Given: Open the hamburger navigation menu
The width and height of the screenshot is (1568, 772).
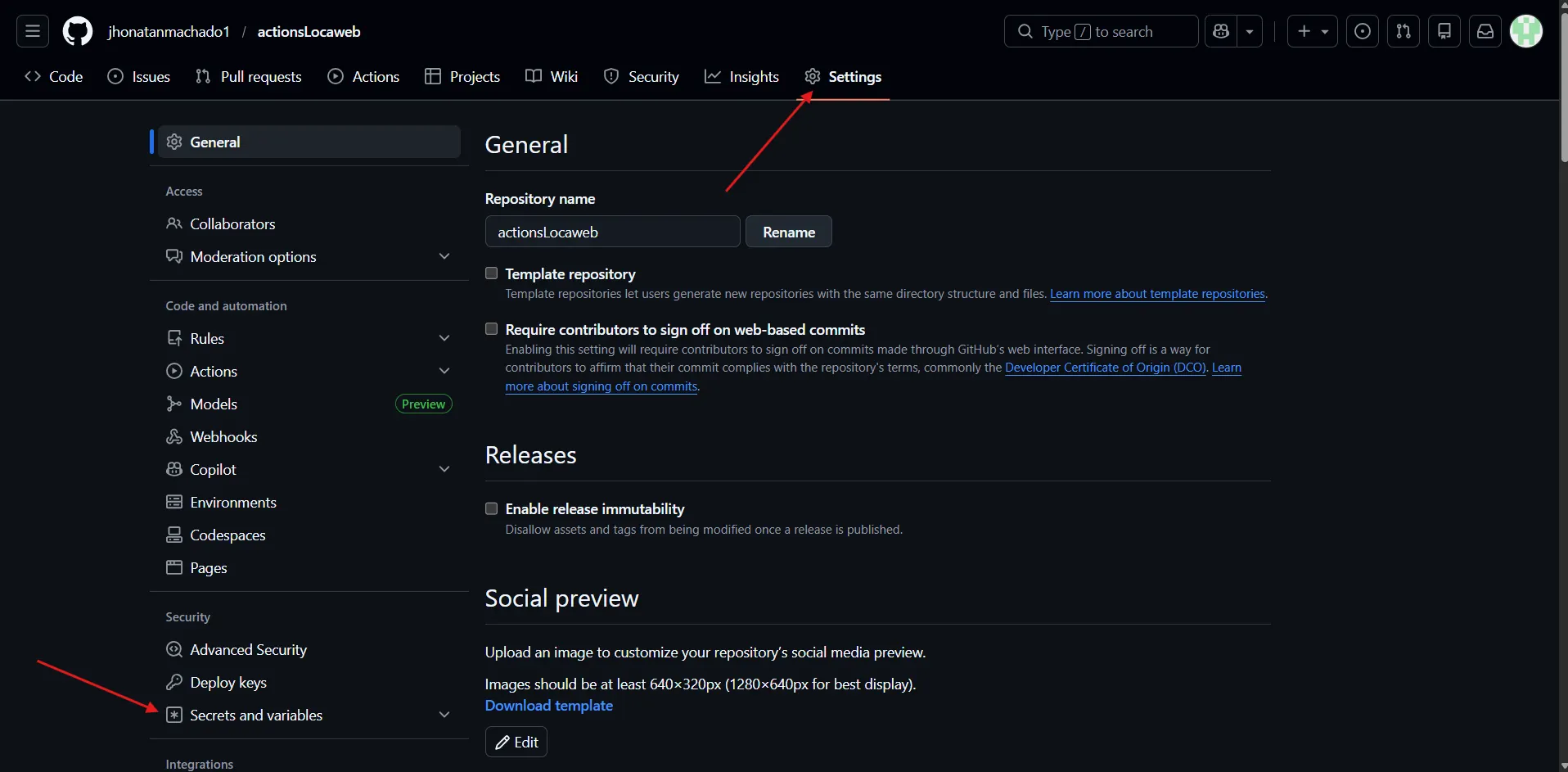Looking at the screenshot, I should (33, 32).
